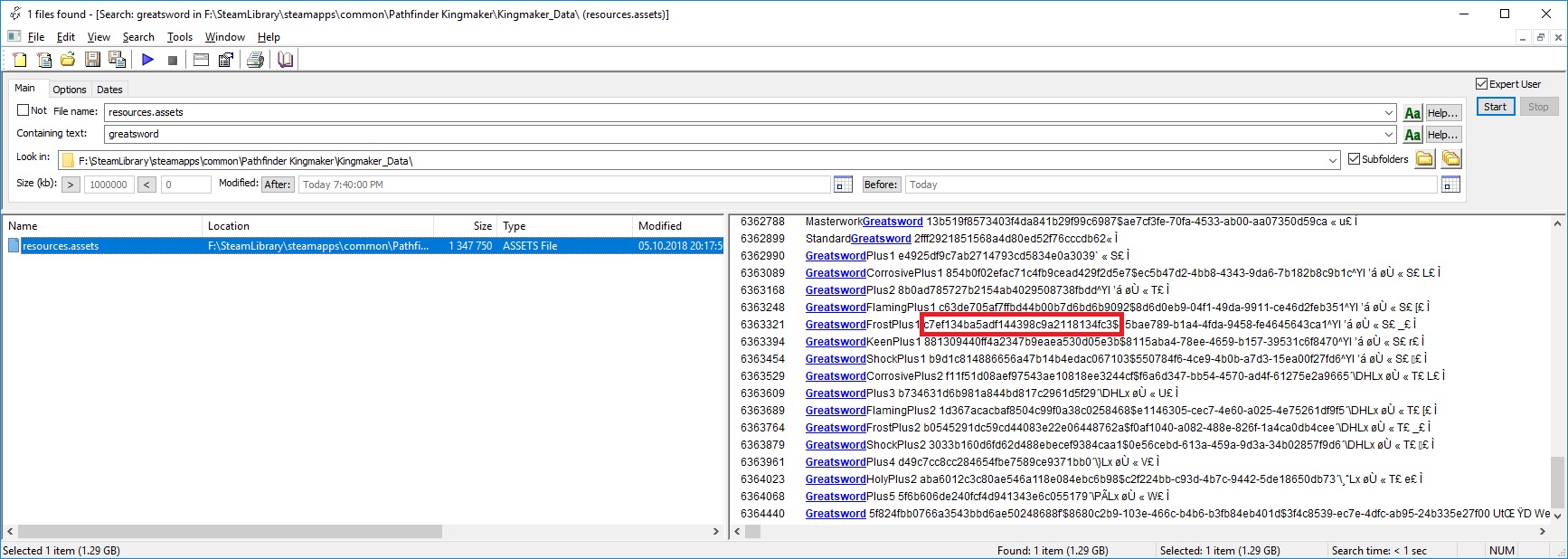
Task: Click the vertical scrollbar thumb in the text hits pane
Action: (x=1557, y=481)
